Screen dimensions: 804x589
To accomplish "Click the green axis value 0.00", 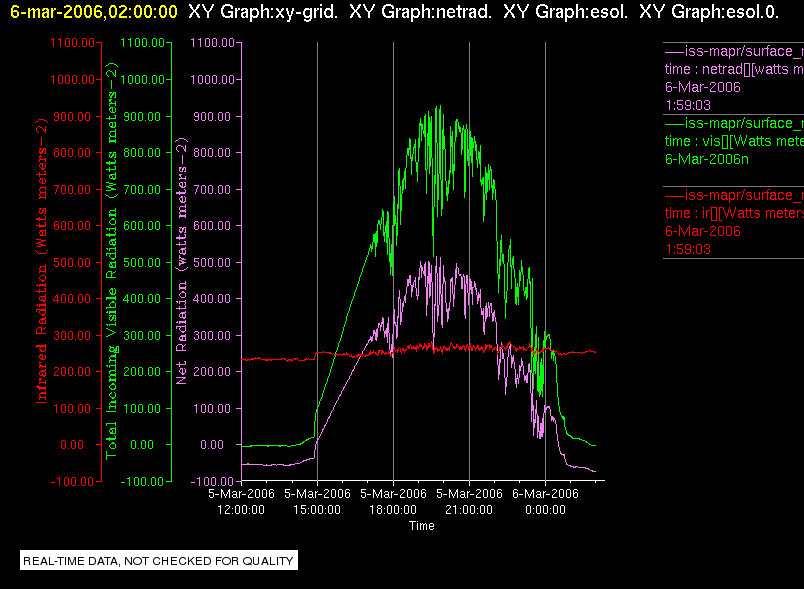I will 142,444.
